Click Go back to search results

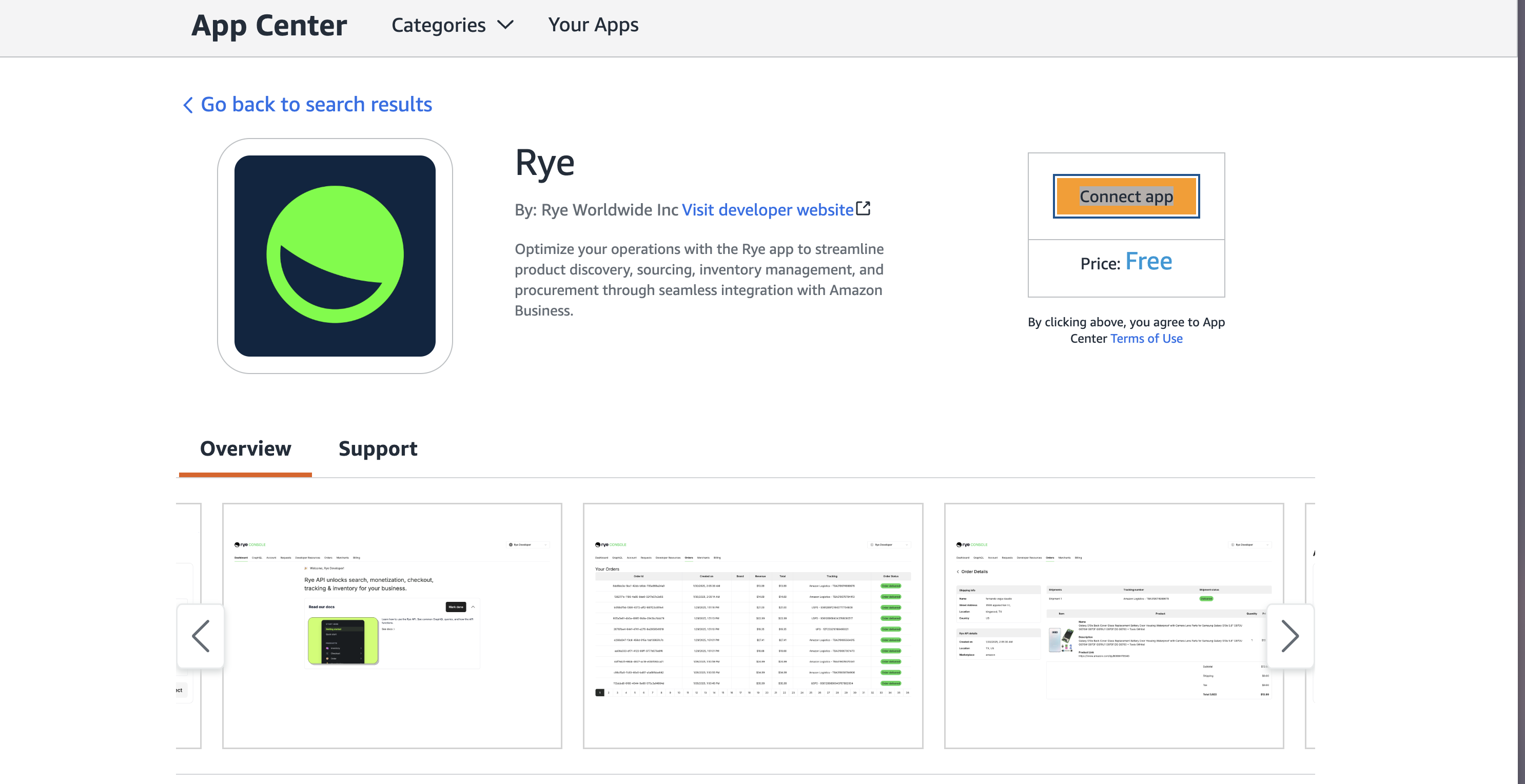point(316,104)
